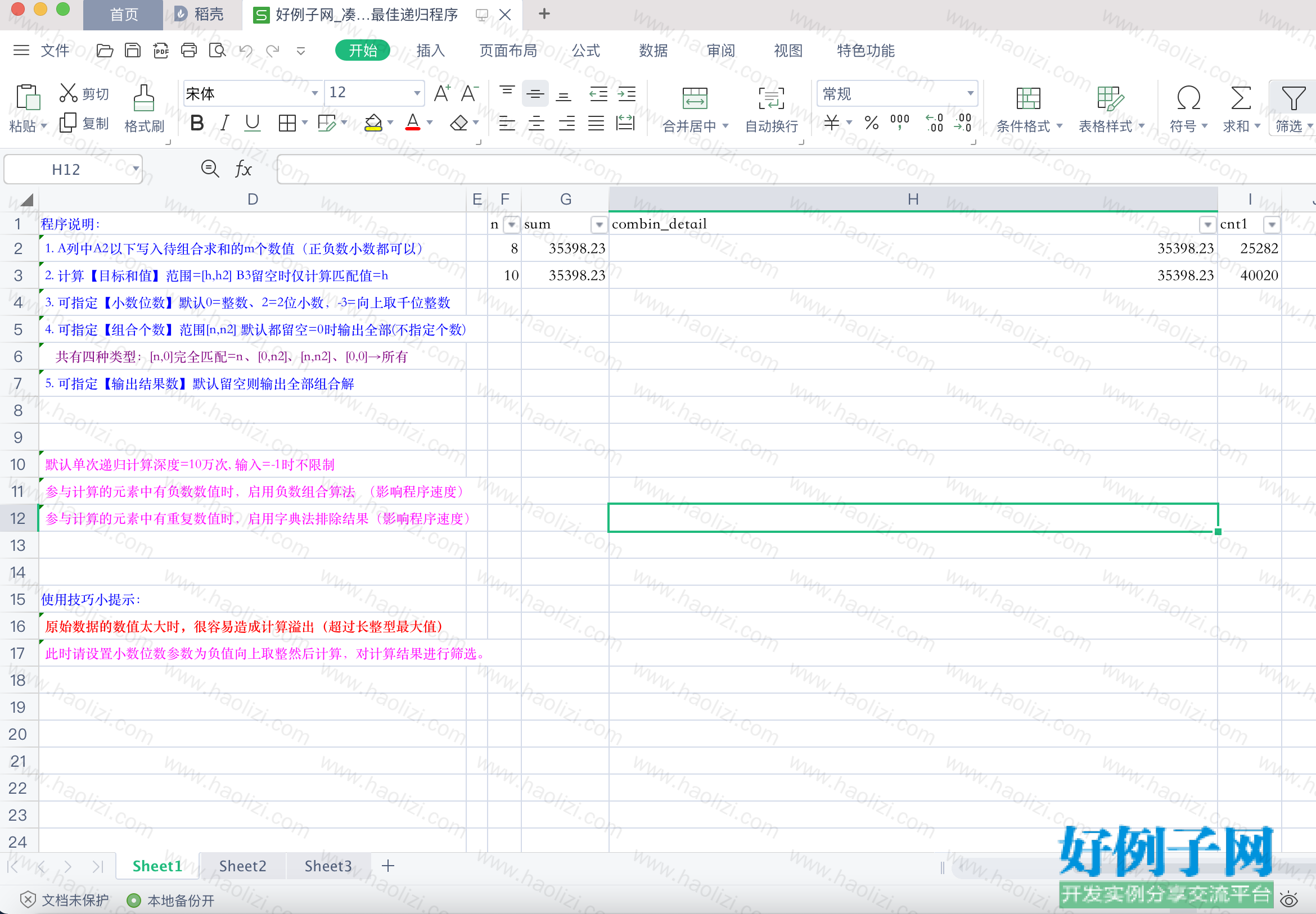Open the number format dropdown
This screenshot has width=1316, height=914.
970,93
